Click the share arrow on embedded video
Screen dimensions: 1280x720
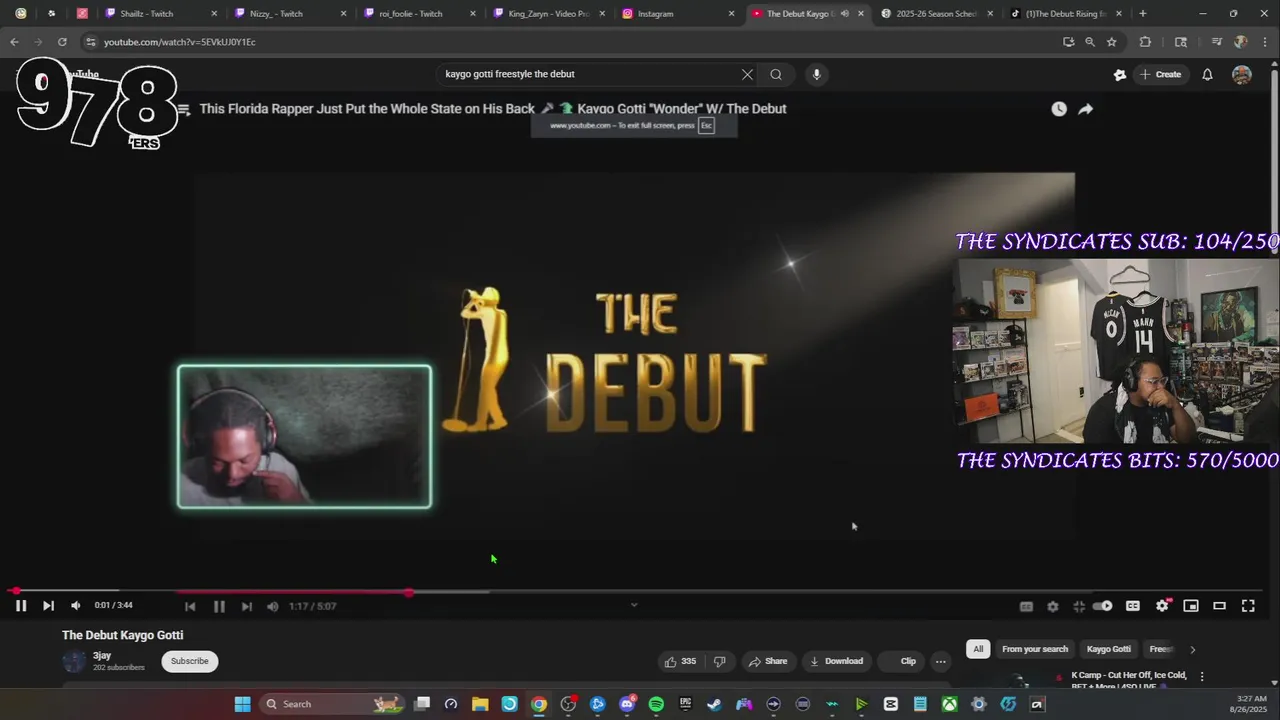pos(1085,109)
